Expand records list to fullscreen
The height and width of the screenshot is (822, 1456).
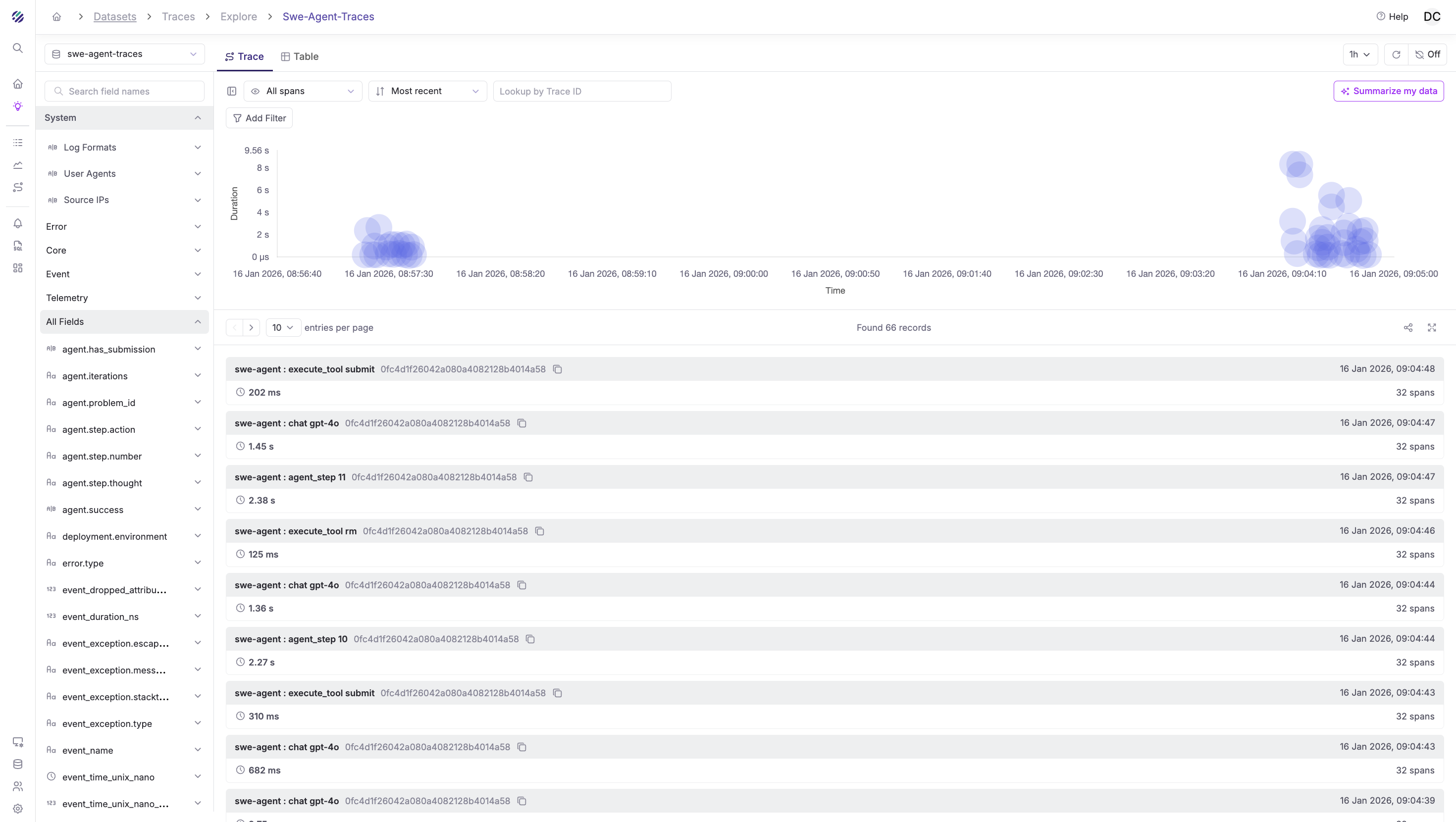pyautogui.click(x=1432, y=328)
